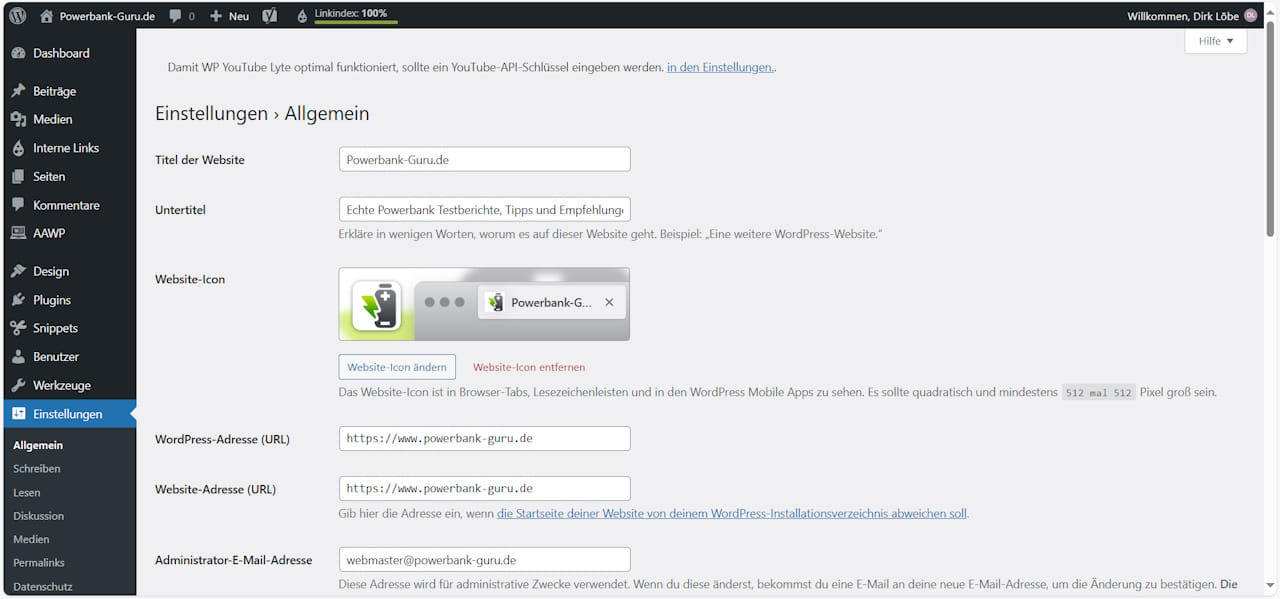Image resolution: width=1280 pixels, height=599 pixels.
Task: Click the AAWP laptop icon
Action: point(18,233)
